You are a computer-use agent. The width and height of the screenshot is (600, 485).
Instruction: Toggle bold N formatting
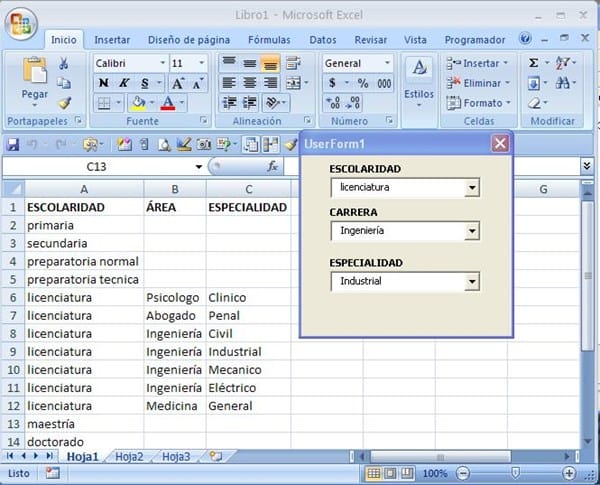[103, 83]
